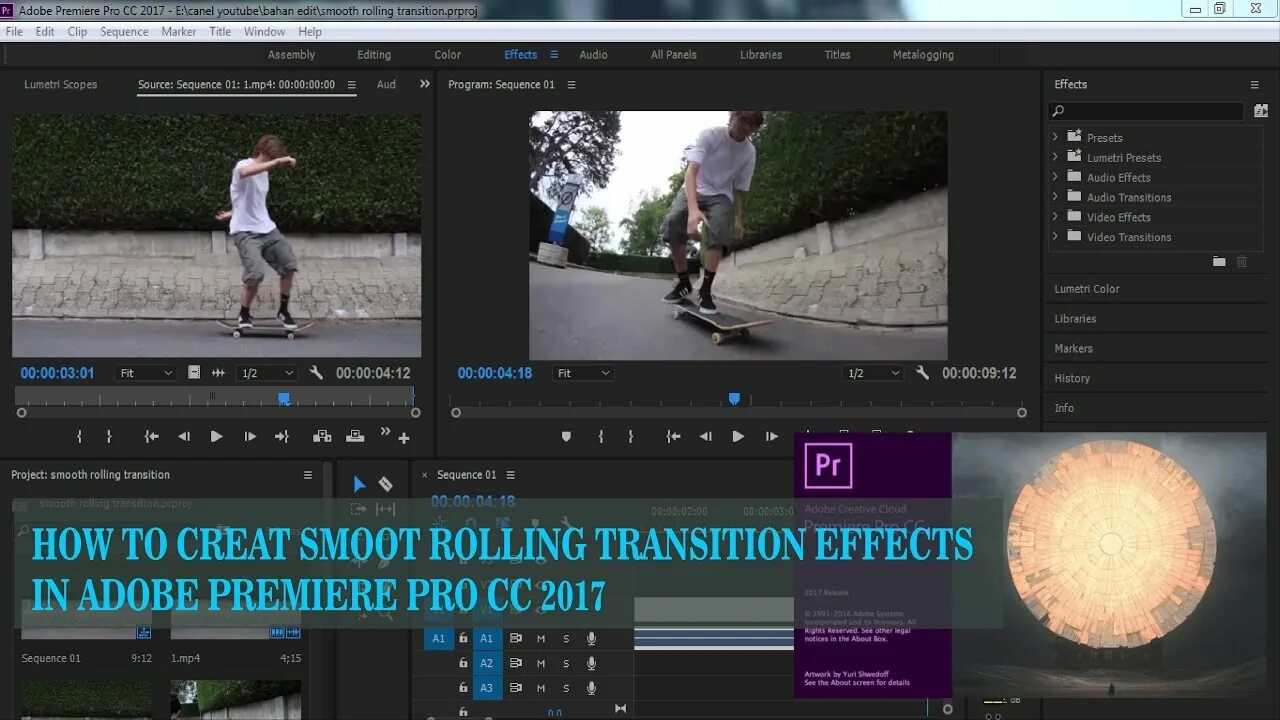This screenshot has width=1280, height=720.
Task: Click the Effects search field
Action: click(x=1146, y=111)
